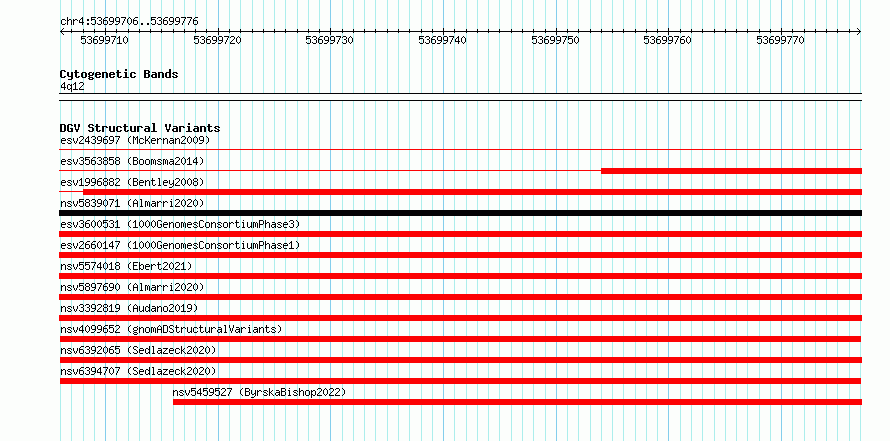Select the Cytogenetic Bands track title
This screenshot has width=890, height=441.
(119, 74)
